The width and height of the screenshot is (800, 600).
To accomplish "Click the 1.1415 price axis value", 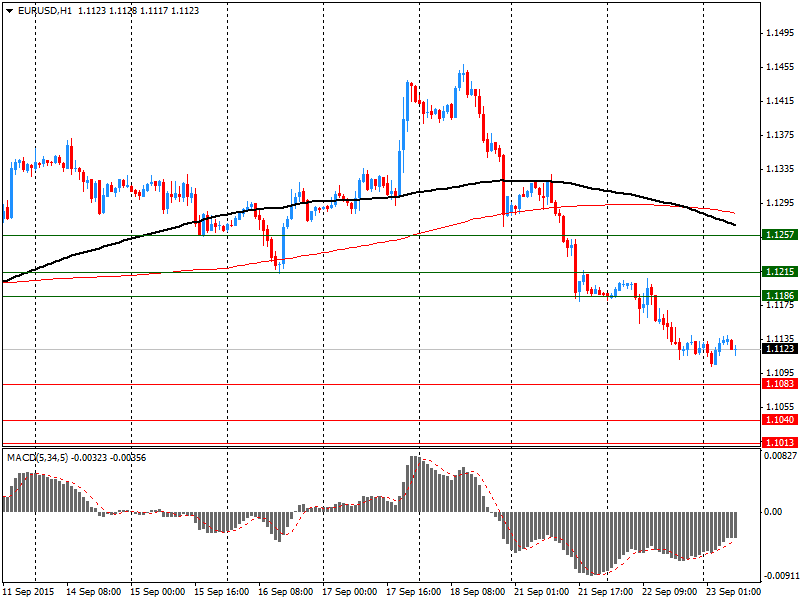I will click(781, 101).
